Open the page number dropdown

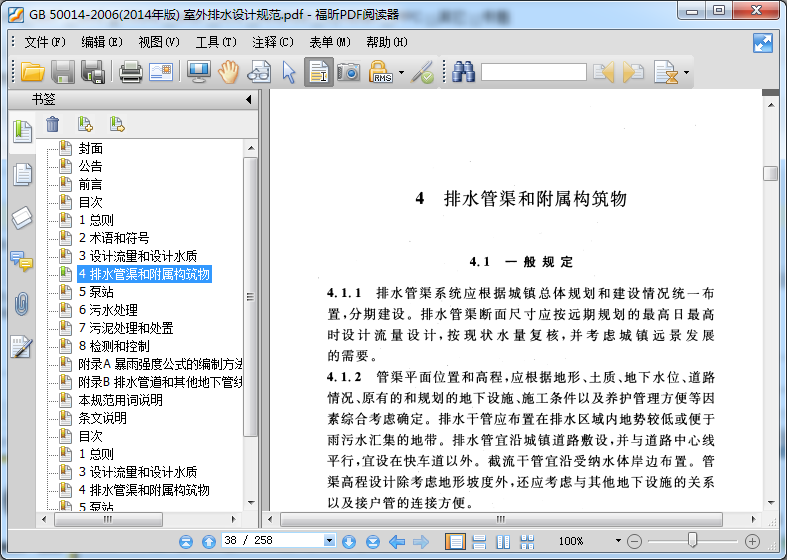click(x=329, y=541)
